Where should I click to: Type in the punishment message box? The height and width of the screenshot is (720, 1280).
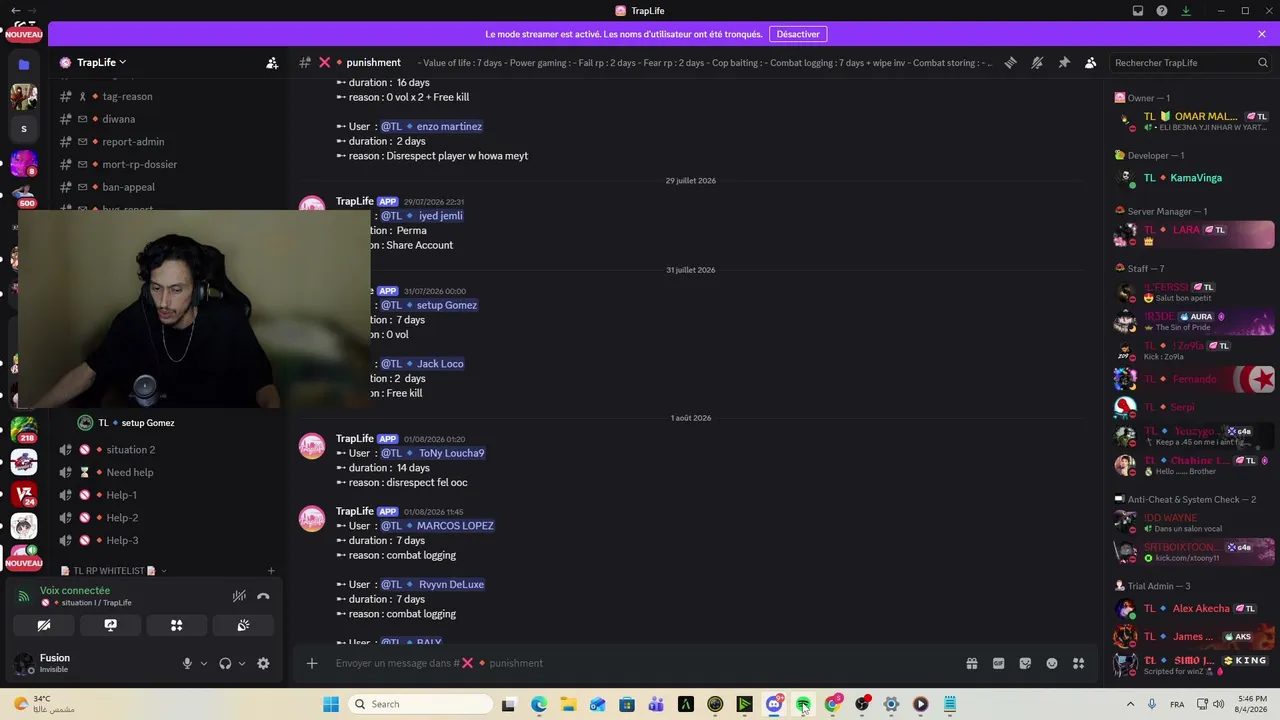(640, 663)
